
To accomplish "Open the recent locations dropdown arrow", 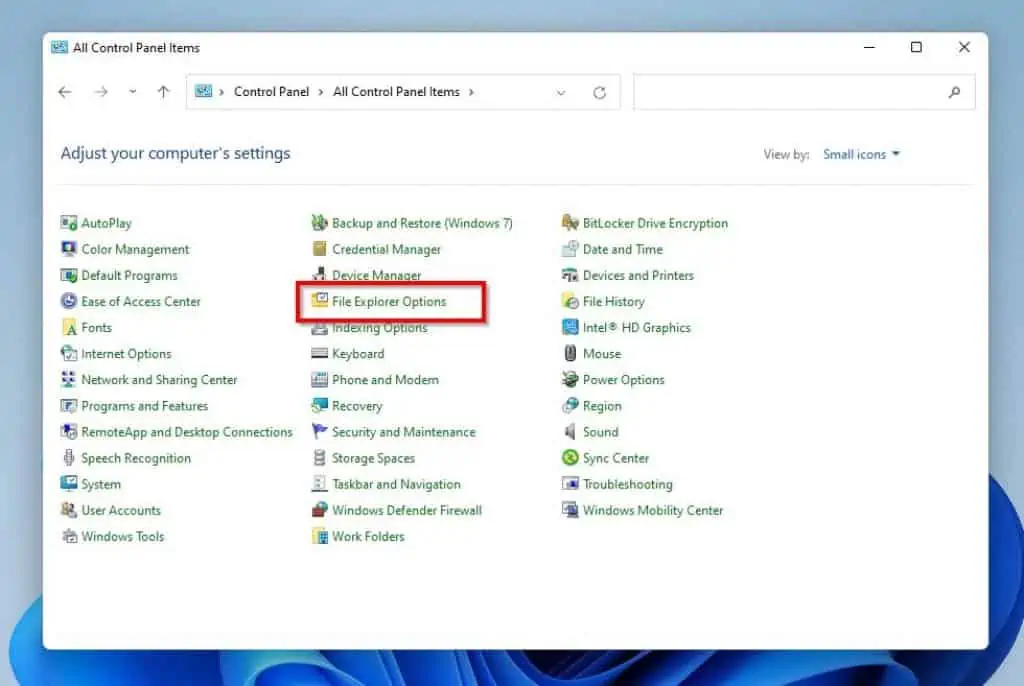I will [133, 92].
